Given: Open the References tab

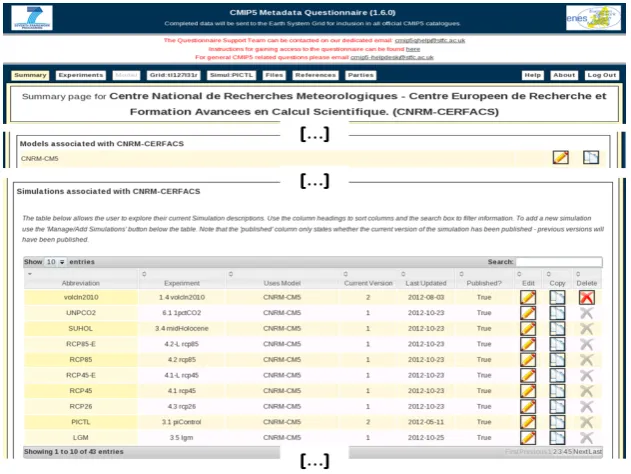Looking at the screenshot, I should 315,75.
